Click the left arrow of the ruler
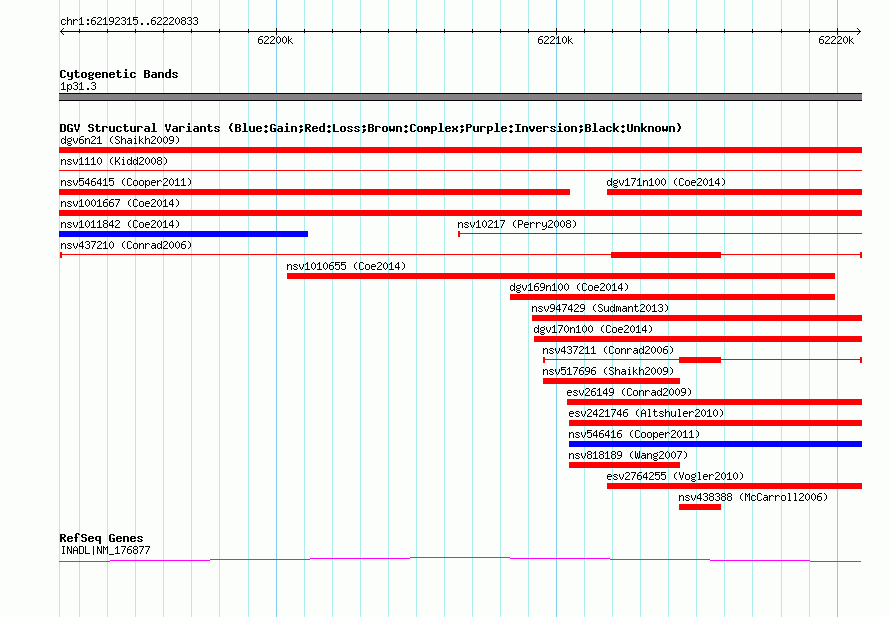The height and width of the screenshot is (617, 890). tap(62, 31)
